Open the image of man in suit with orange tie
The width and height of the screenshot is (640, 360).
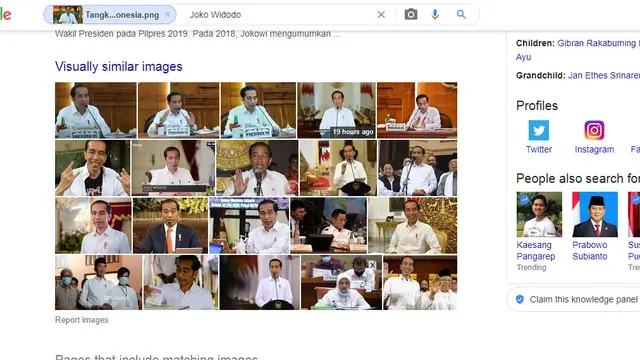coord(170,225)
